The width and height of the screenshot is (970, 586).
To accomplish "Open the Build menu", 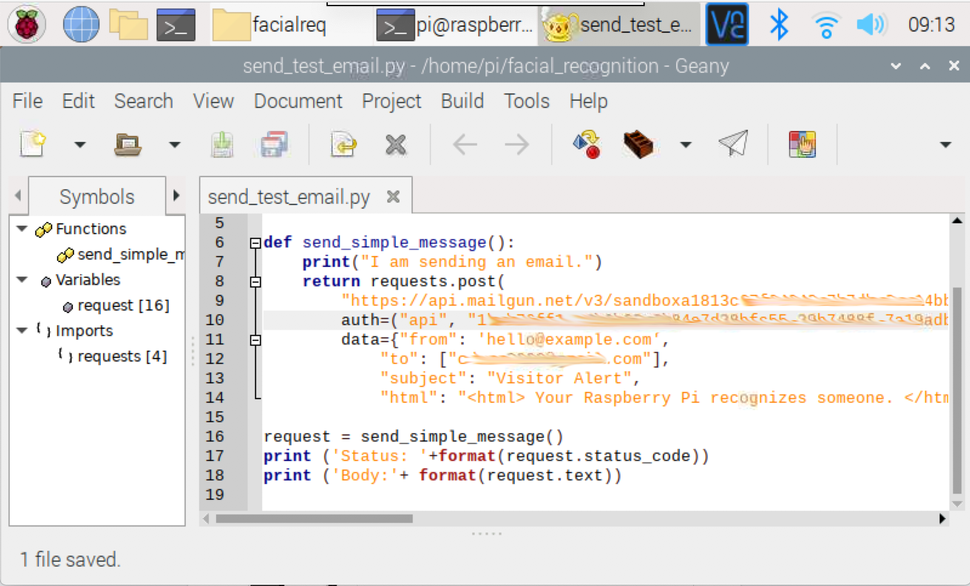I will [x=462, y=101].
